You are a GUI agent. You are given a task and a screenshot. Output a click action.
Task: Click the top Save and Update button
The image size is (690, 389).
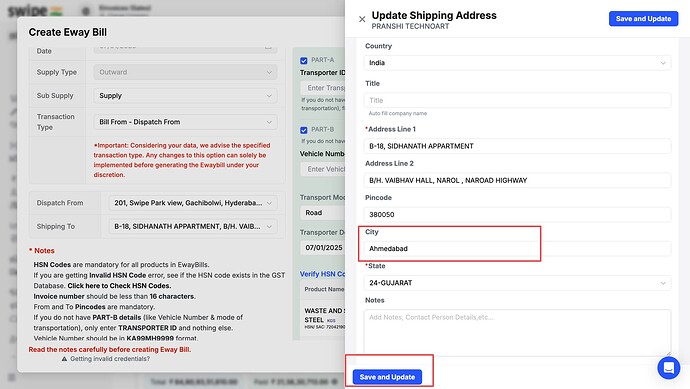(643, 18)
